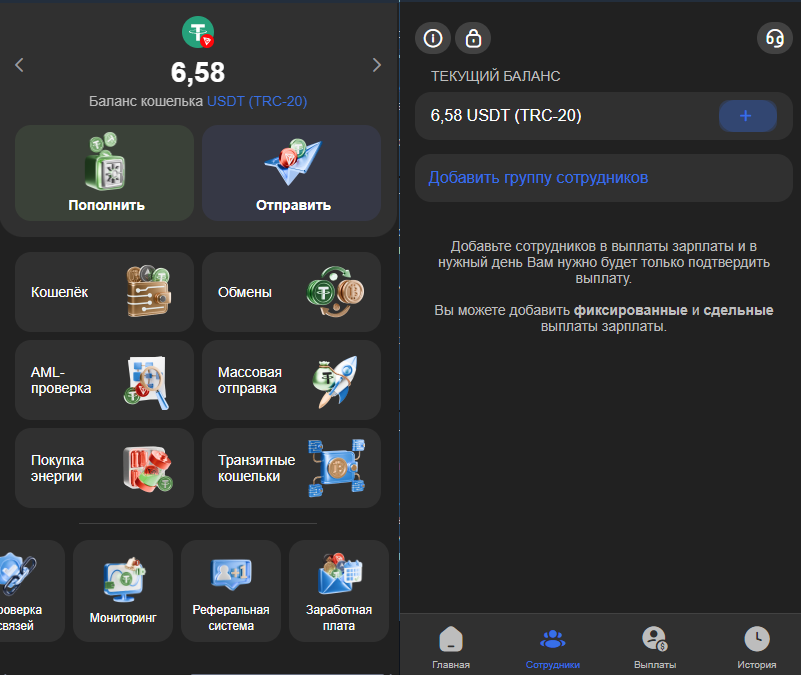Click the lock icon at top
Image resolution: width=801 pixels, height=675 pixels.
pos(473,38)
